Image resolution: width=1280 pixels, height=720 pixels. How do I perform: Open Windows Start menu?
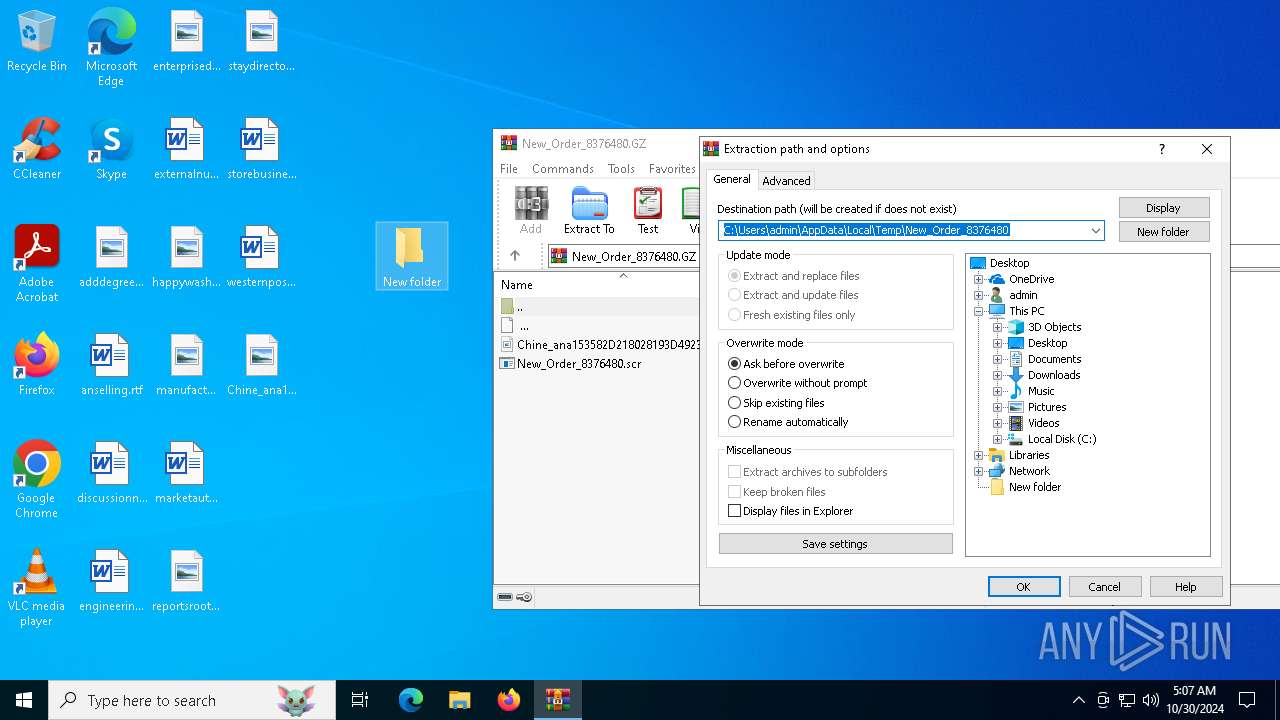24,700
